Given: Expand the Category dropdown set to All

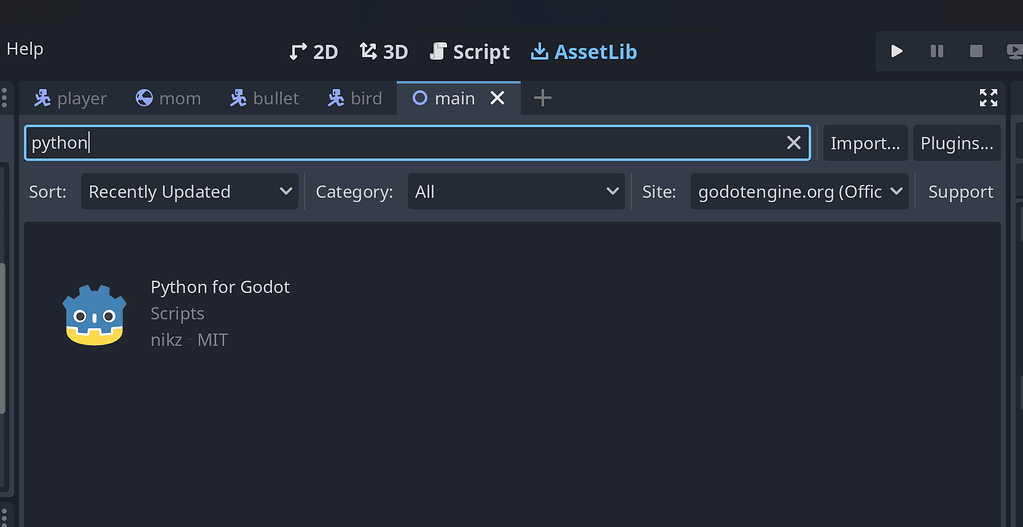Looking at the screenshot, I should pyautogui.click(x=517, y=192).
